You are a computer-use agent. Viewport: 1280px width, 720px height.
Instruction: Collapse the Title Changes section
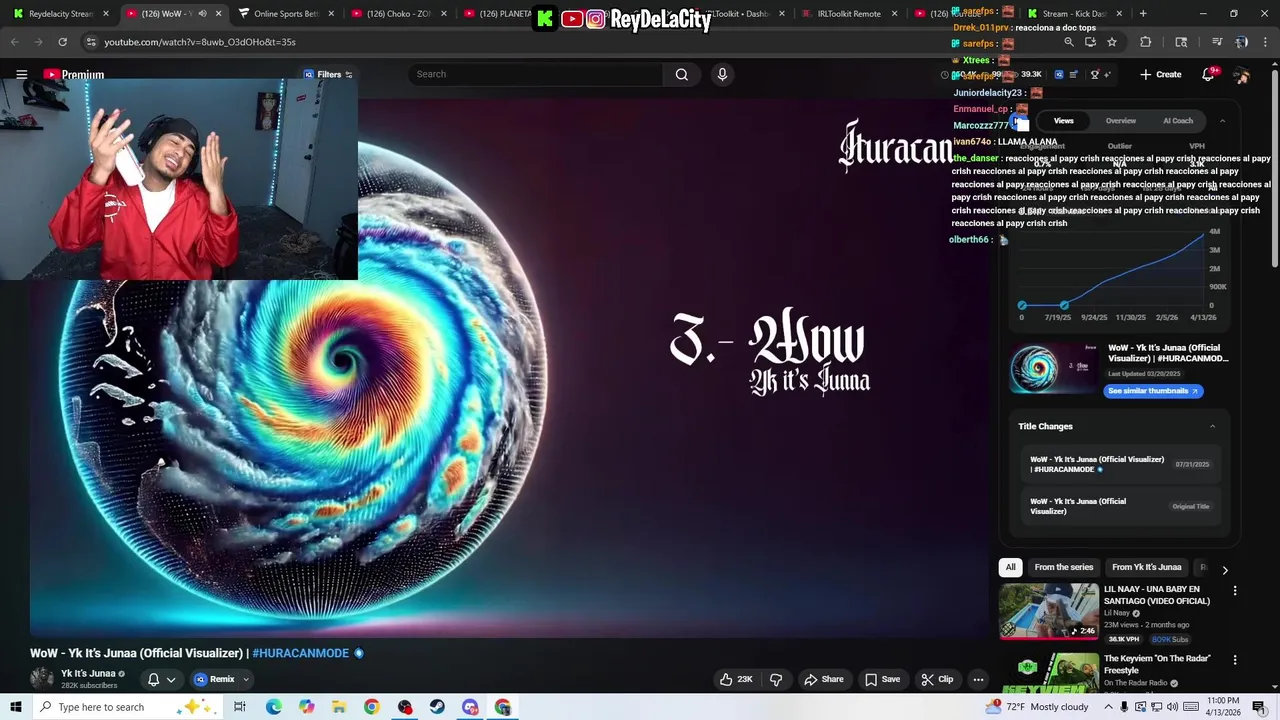(1213, 426)
